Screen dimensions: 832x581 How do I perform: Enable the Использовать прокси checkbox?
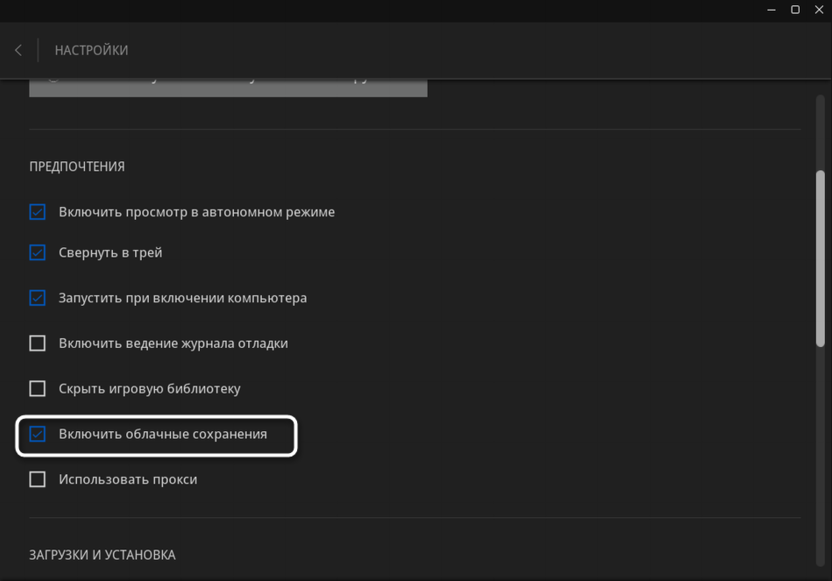coord(38,479)
